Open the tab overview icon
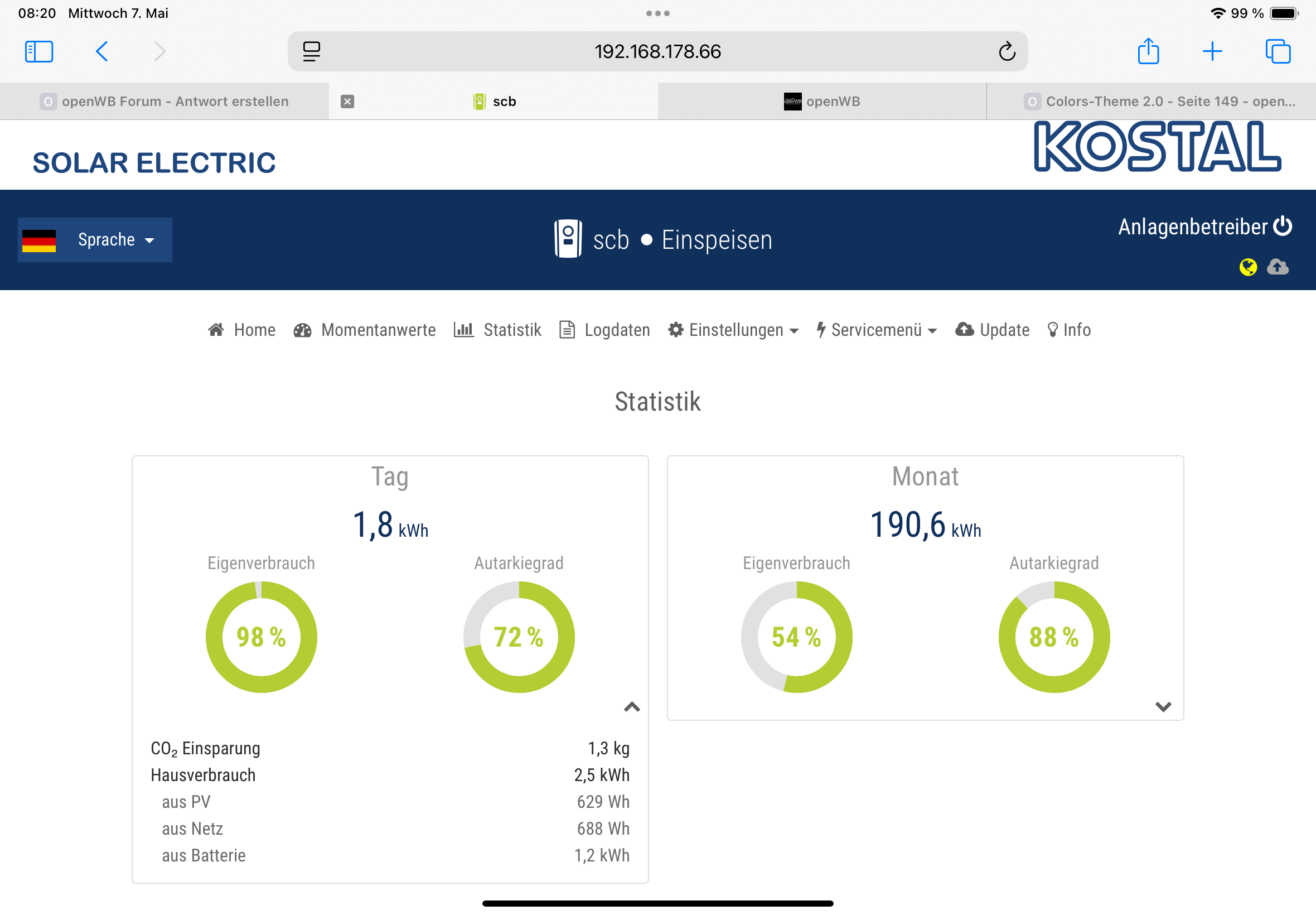 pos(1278,51)
